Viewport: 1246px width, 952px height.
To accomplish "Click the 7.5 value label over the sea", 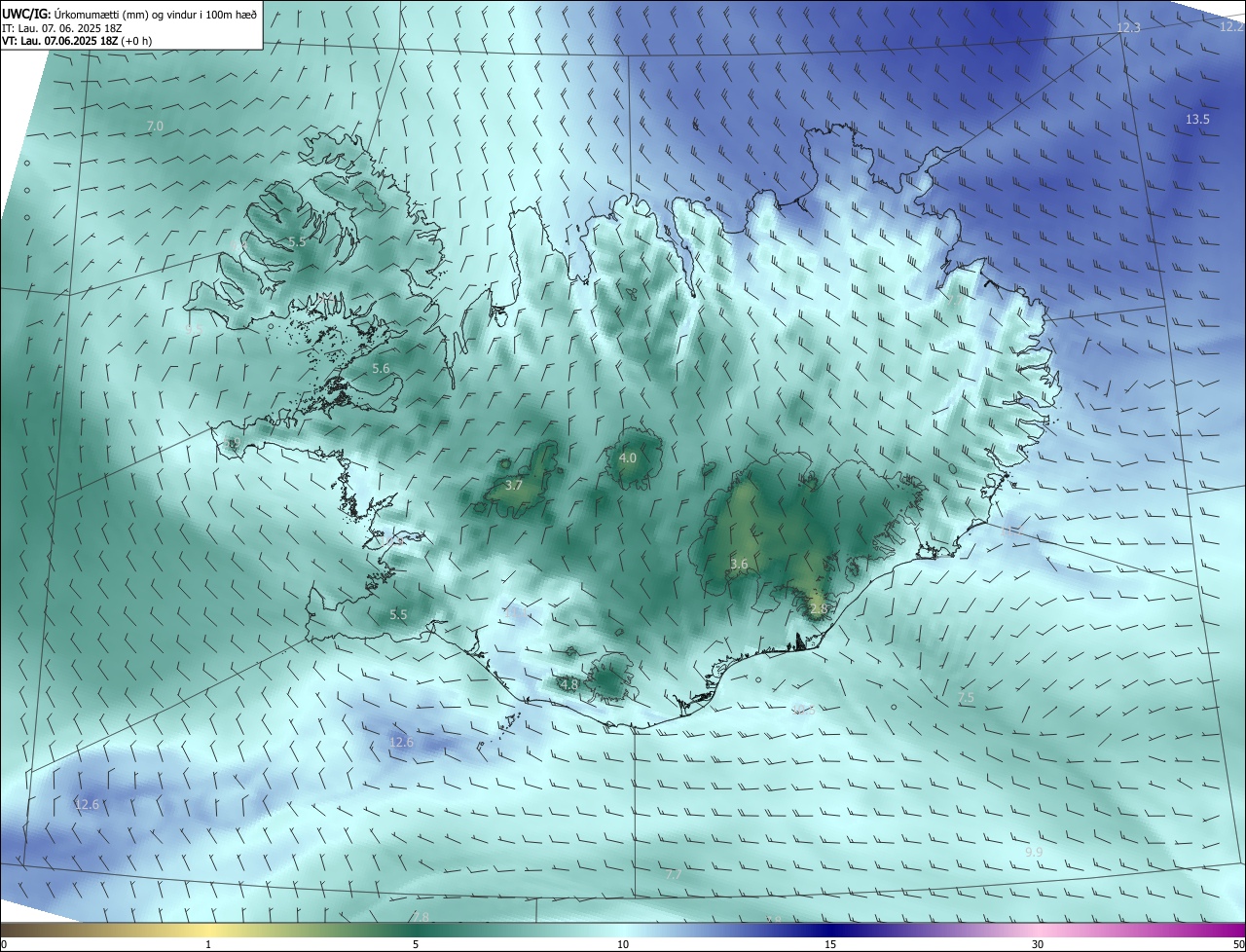I will (x=967, y=697).
